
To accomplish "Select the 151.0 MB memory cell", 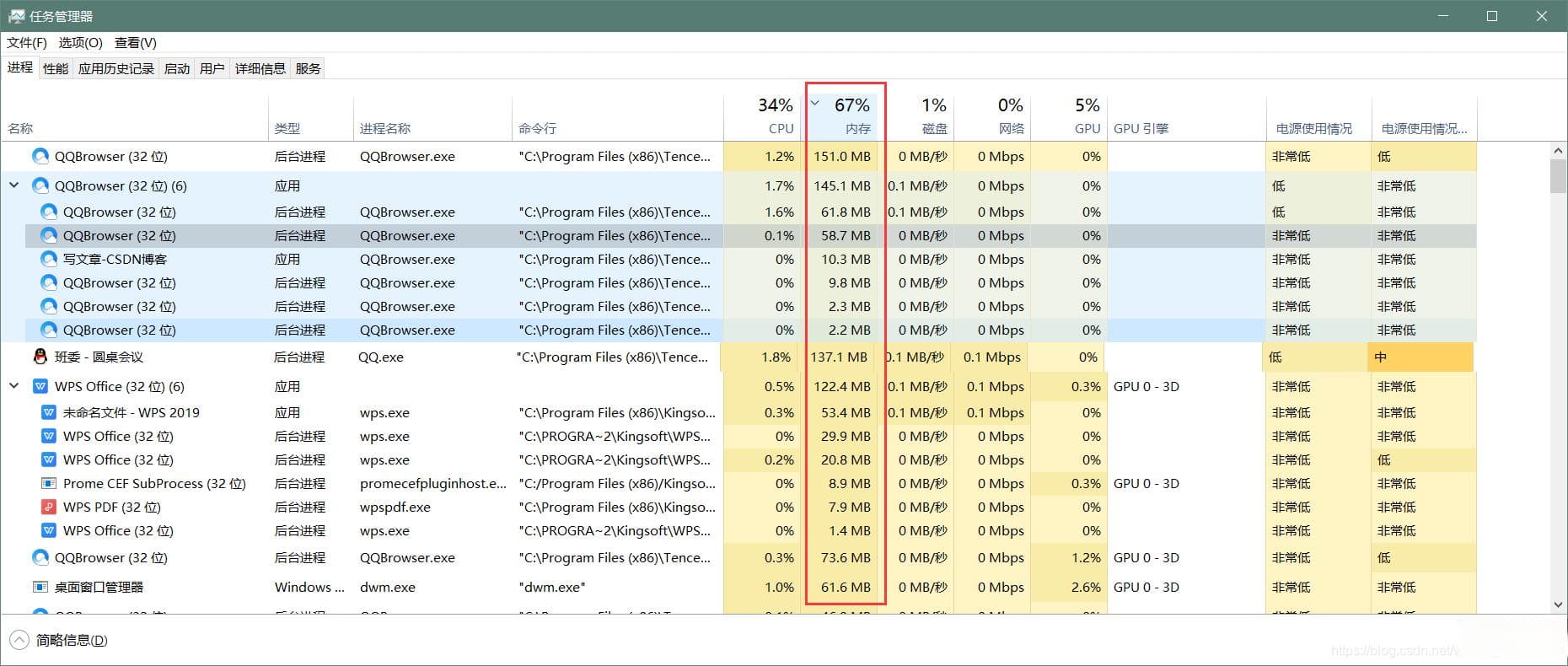I will tap(840, 156).
